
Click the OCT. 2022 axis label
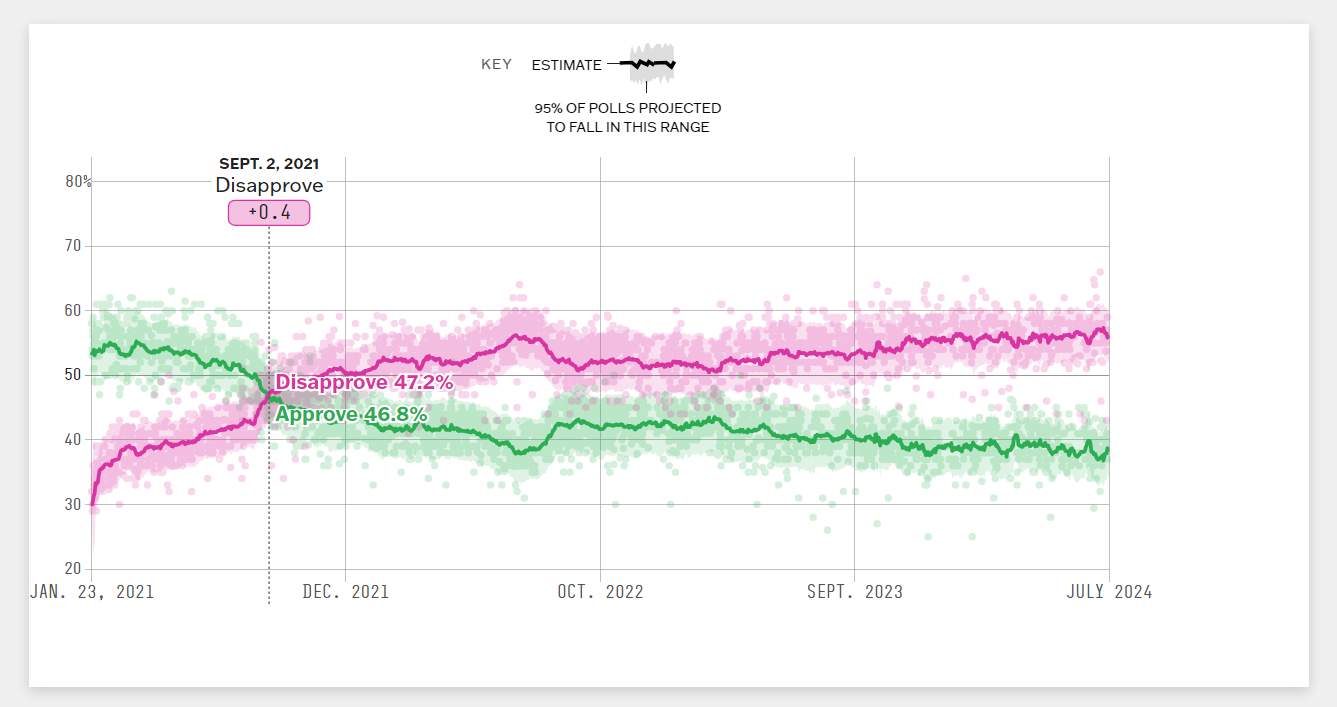(x=600, y=592)
